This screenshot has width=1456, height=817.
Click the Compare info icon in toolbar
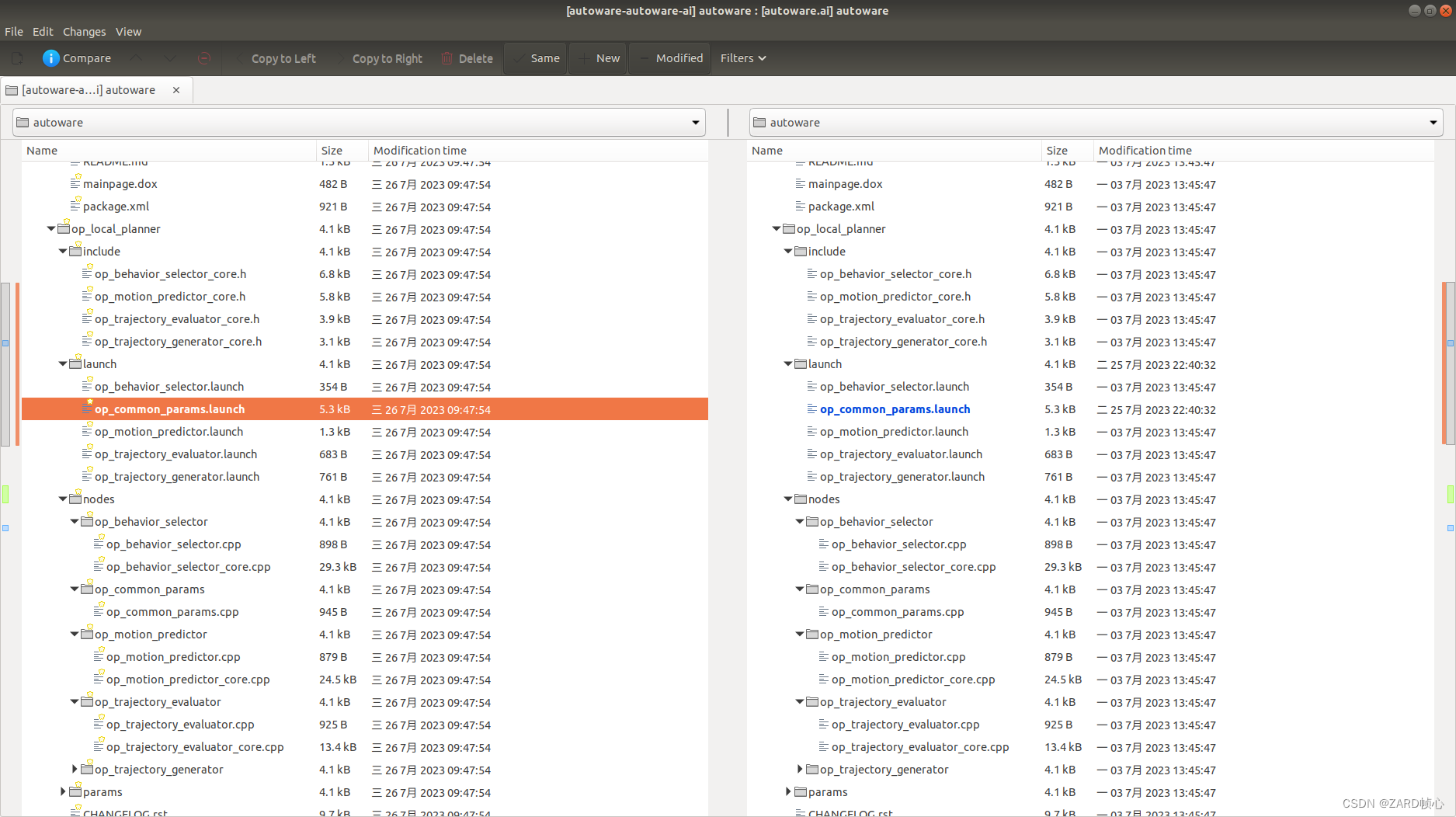click(x=51, y=58)
